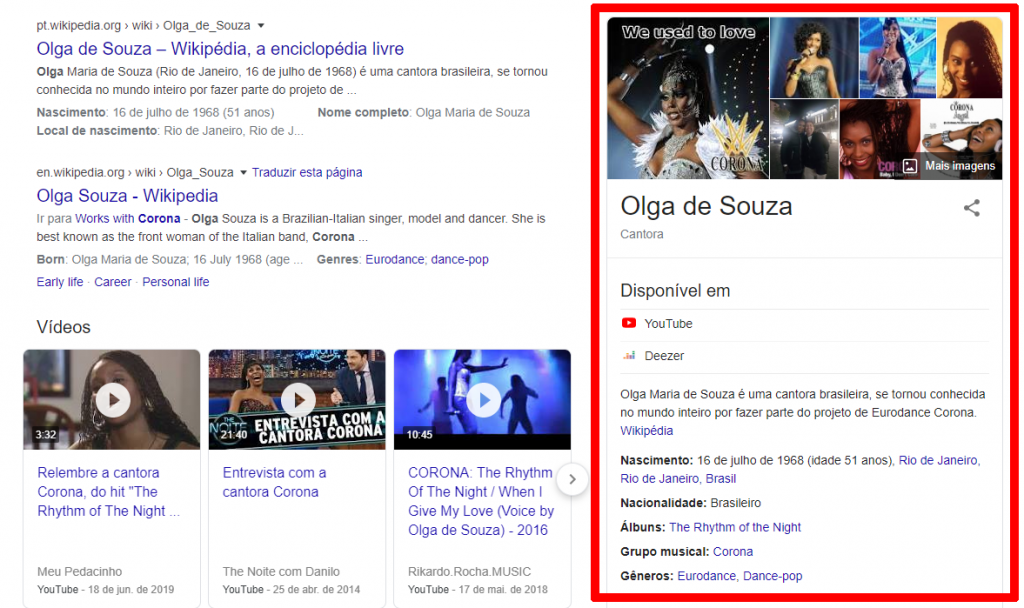This screenshot has width=1024, height=608.
Task: Follow the Works with Corona link
Action: coord(127,219)
